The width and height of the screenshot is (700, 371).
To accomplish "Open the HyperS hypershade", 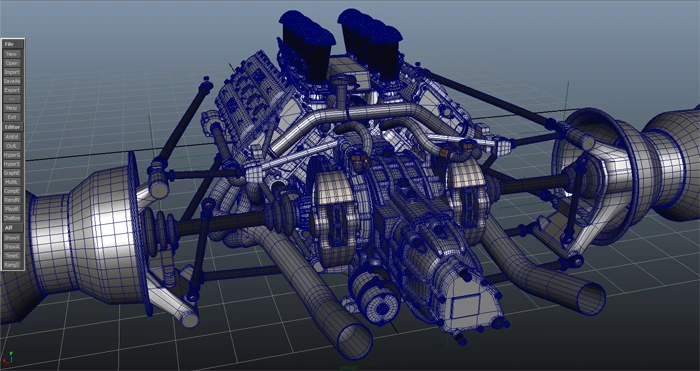I will tap(12, 164).
